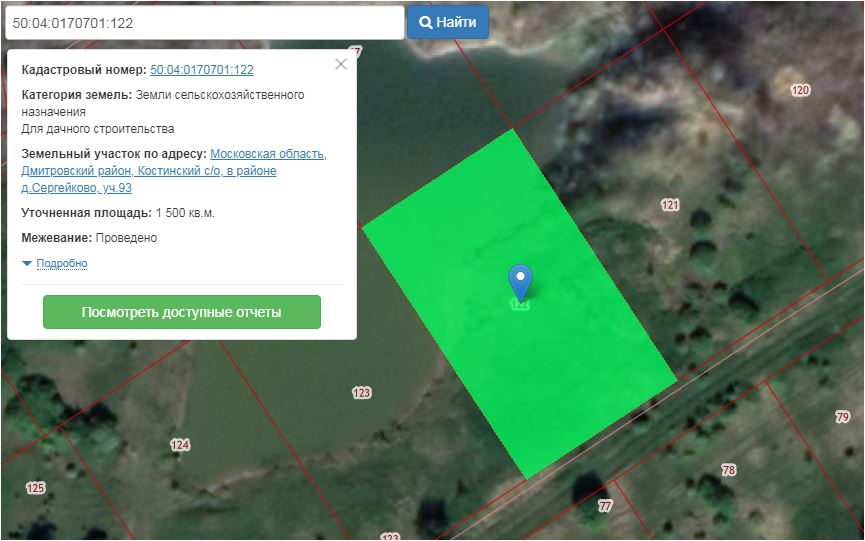Screen dimensions: 865x541
Task: Follow the Московская область address link
Action: [x=268, y=154]
